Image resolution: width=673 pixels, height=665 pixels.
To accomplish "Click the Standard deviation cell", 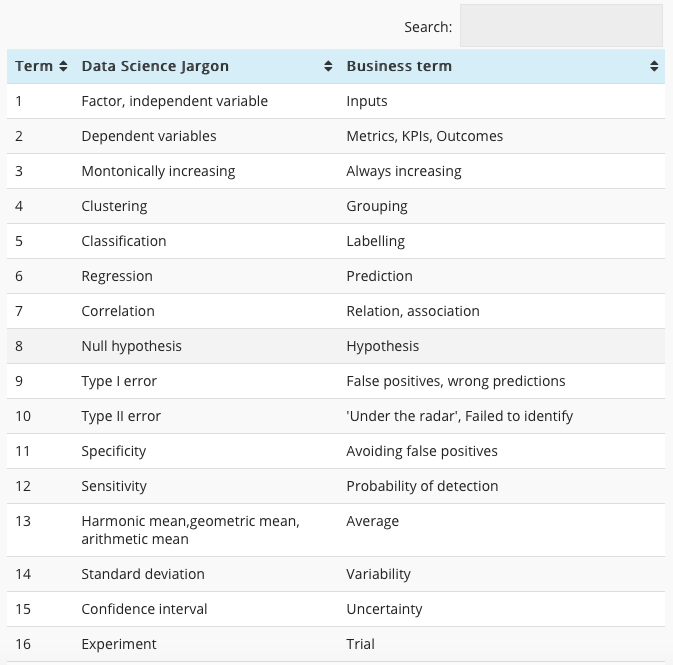I will [x=143, y=574].
